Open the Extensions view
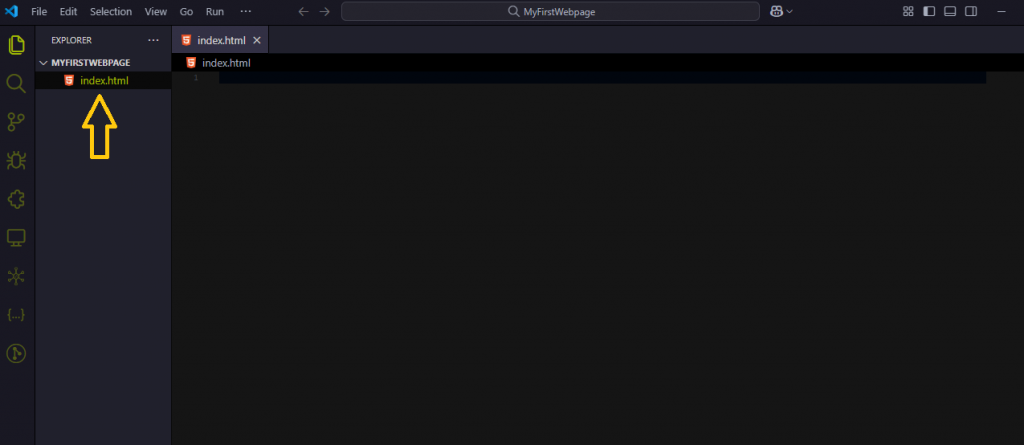The height and width of the screenshot is (445, 1024). (x=16, y=199)
